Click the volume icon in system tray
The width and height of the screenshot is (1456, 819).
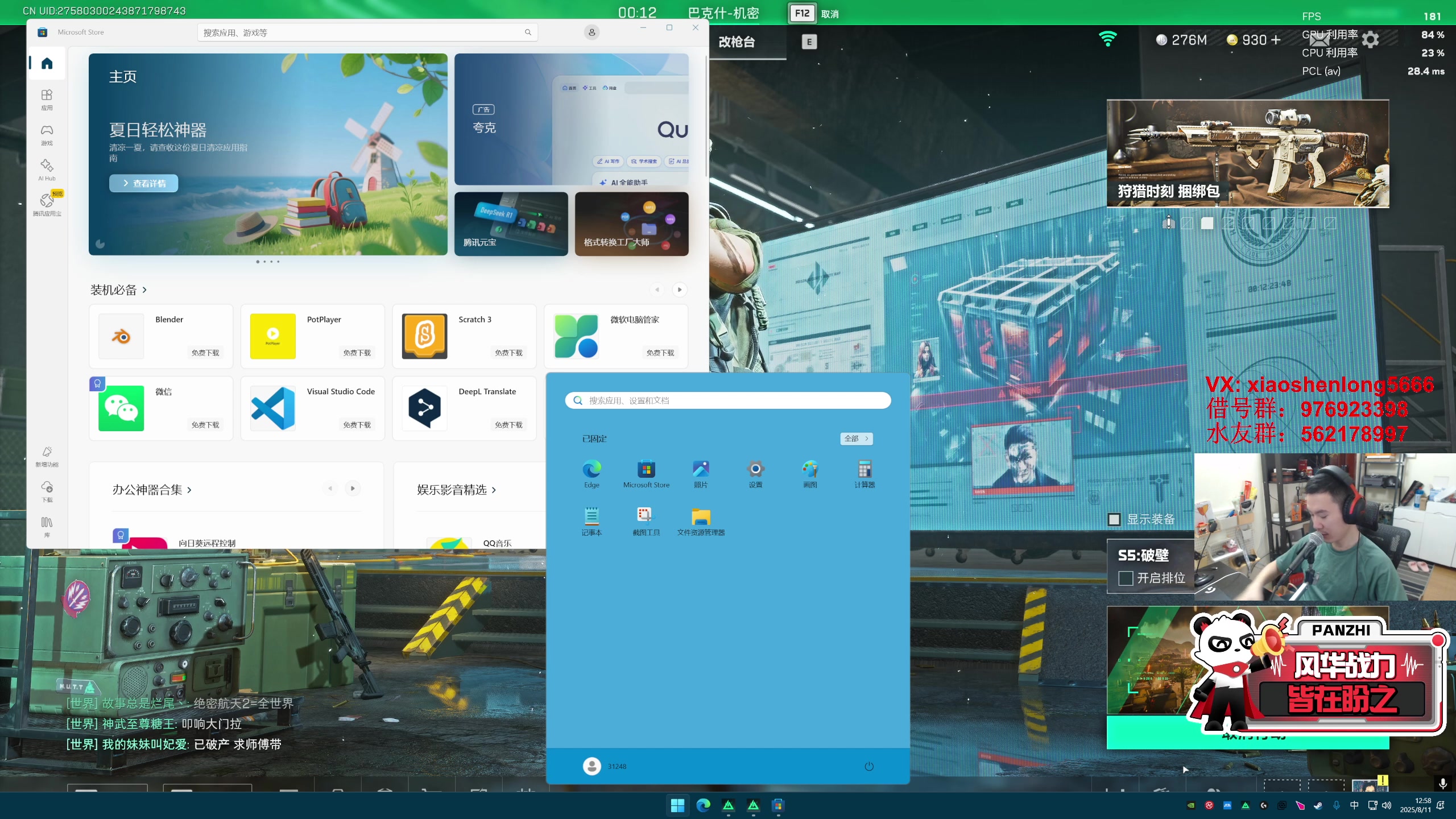click(x=1387, y=805)
